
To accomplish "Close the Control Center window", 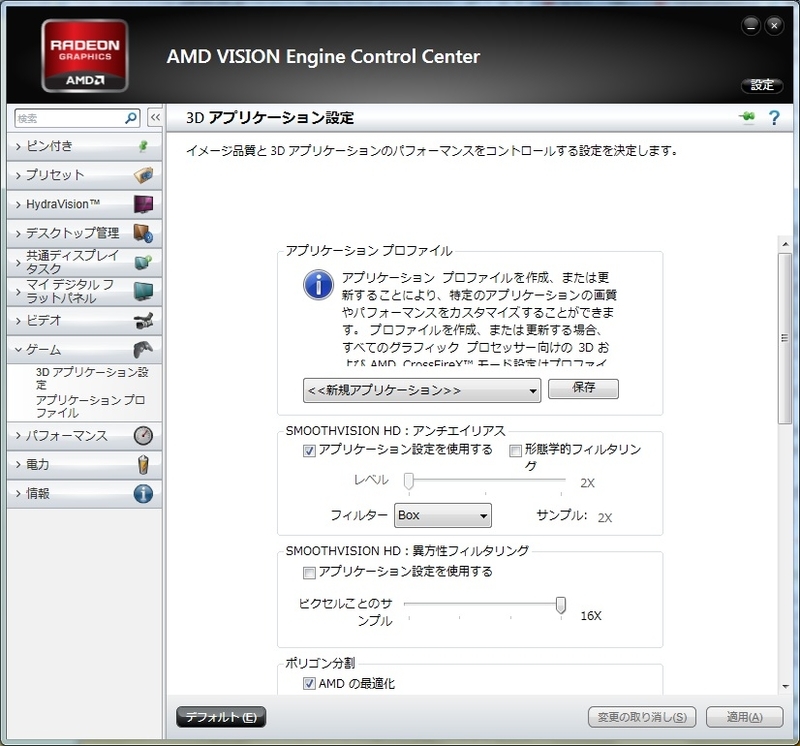I will (774, 26).
